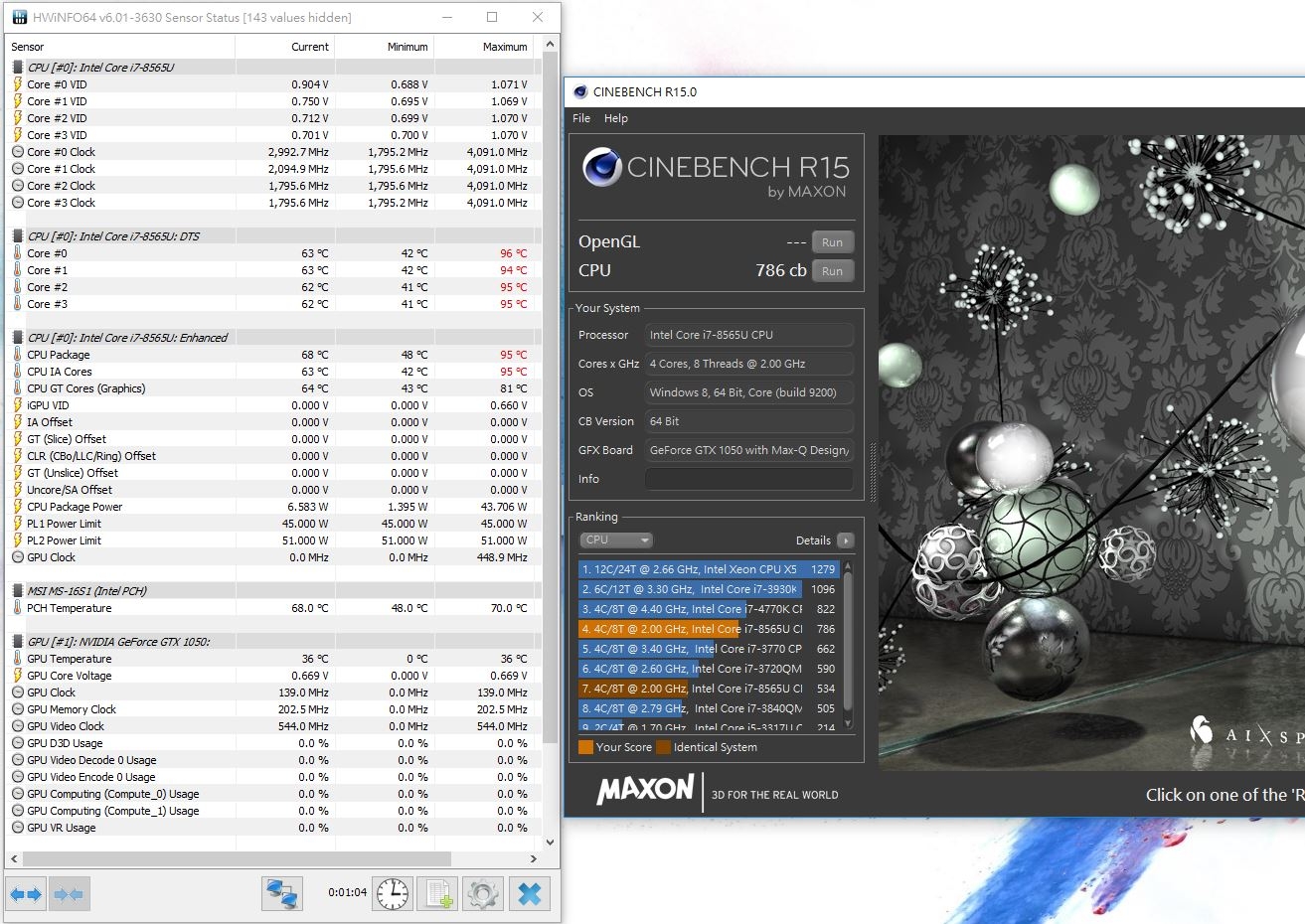Click the brown Identical System legend swatch
This screenshot has width=1305, height=924.
[663, 747]
